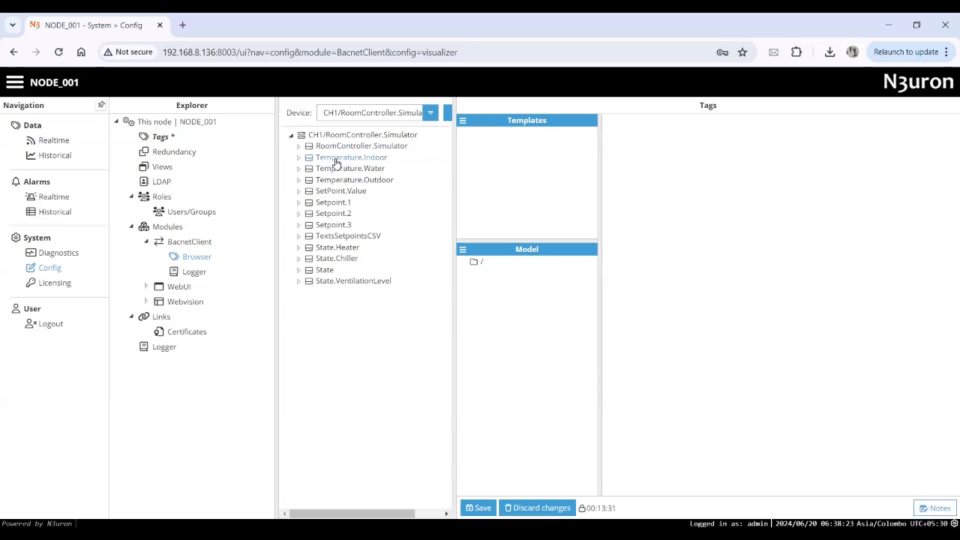The width and height of the screenshot is (960, 540).
Task: Open the hamburger menu beside NODE_001
Action: click(15, 82)
